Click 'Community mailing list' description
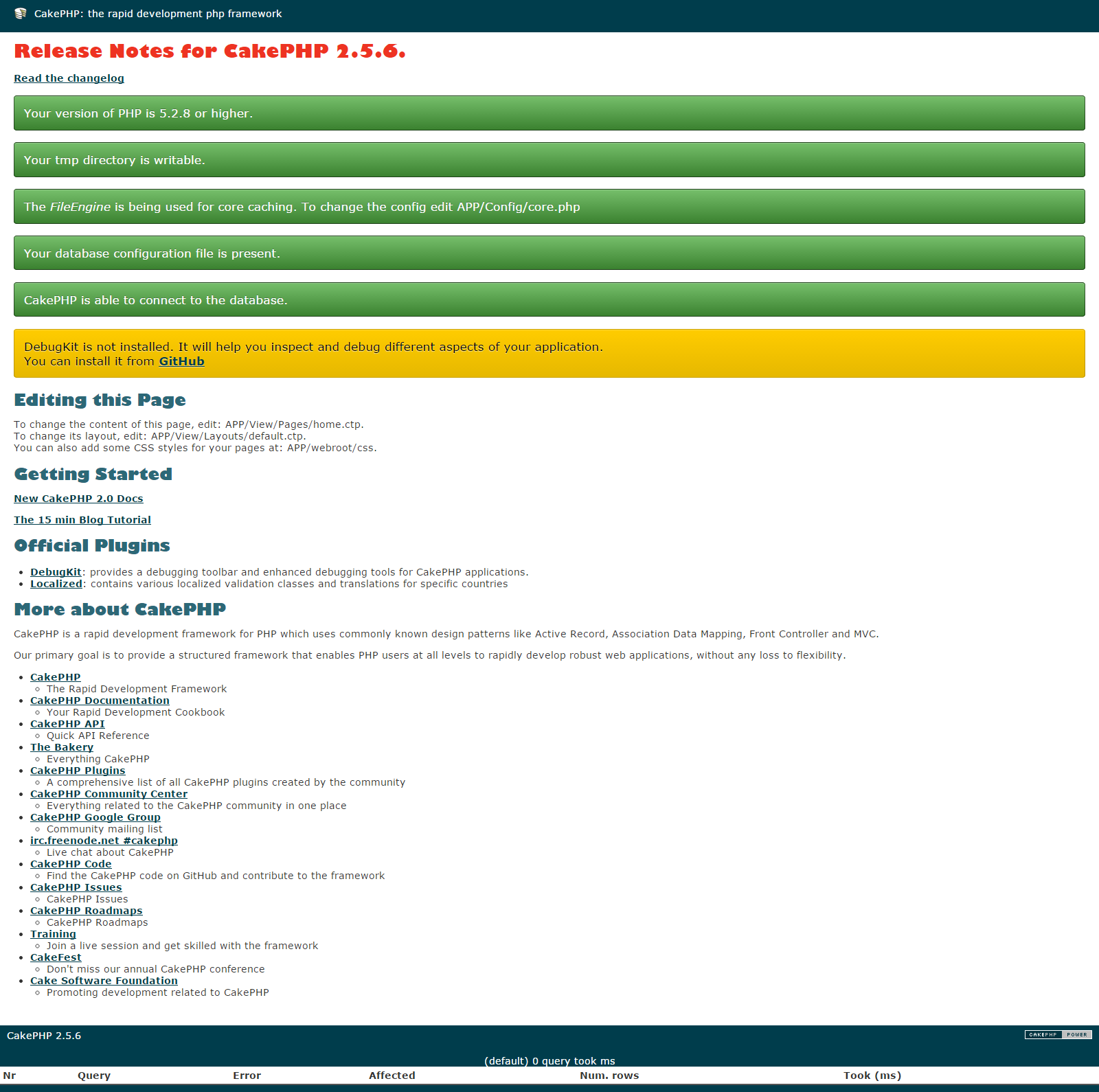Image resolution: width=1099 pixels, height=1092 pixels. (104, 829)
